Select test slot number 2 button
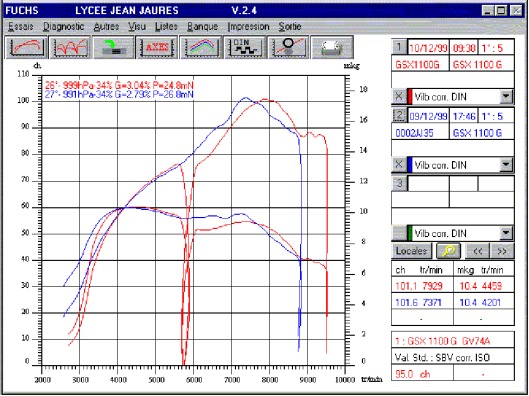The image size is (529, 396). tap(399, 116)
